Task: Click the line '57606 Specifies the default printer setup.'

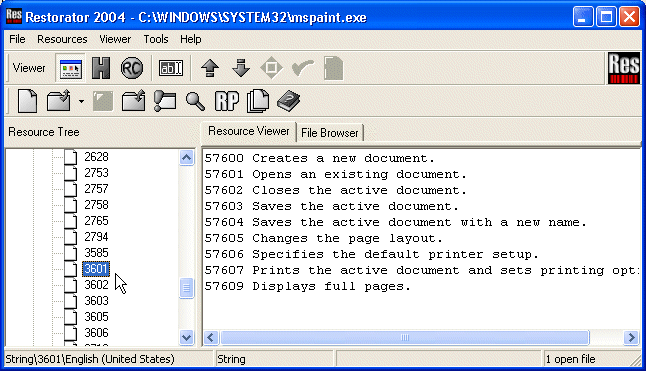Action: click(x=372, y=254)
